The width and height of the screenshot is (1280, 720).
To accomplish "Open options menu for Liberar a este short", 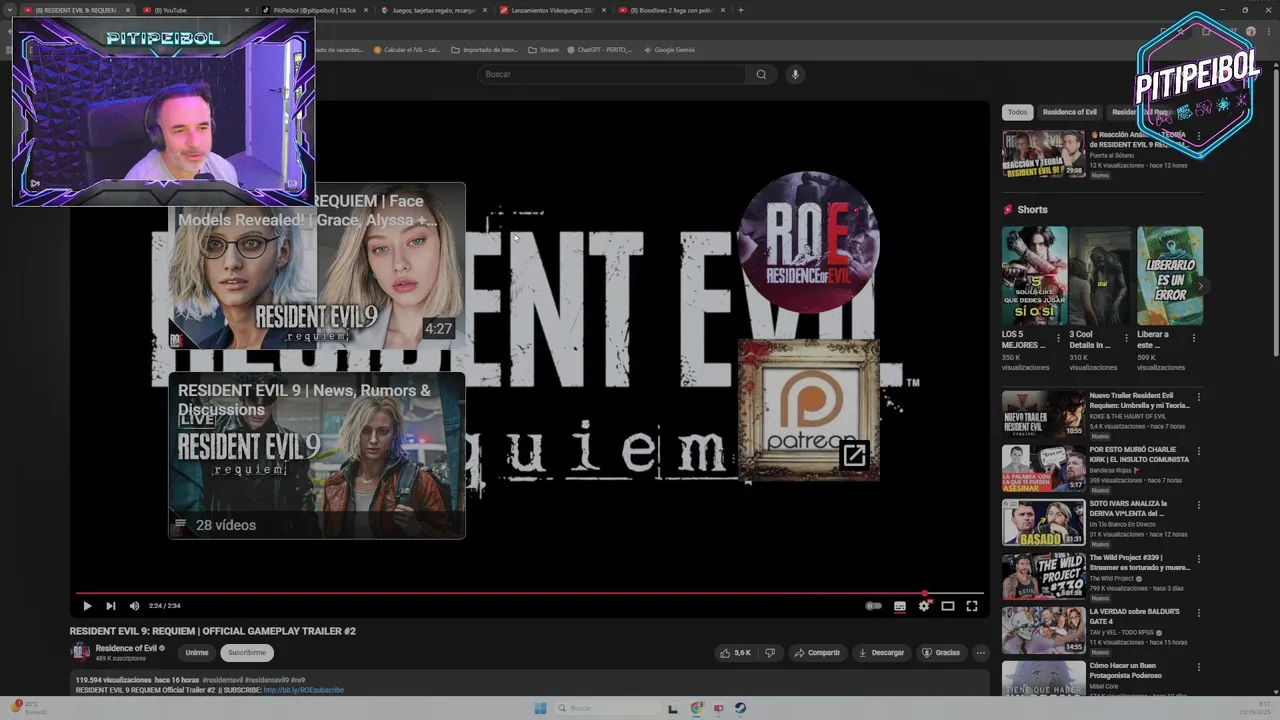I will pyautogui.click(x=1194, y=338).
